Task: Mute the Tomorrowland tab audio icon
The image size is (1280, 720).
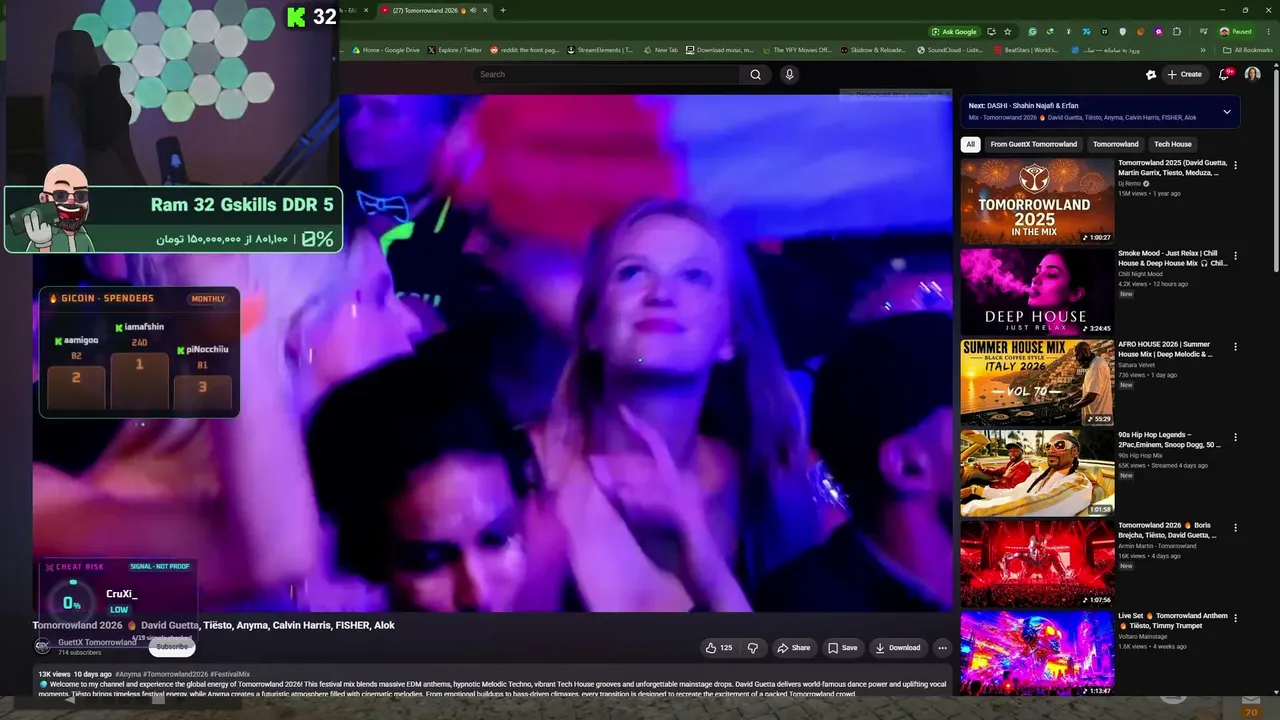Action: pos(472,10)
